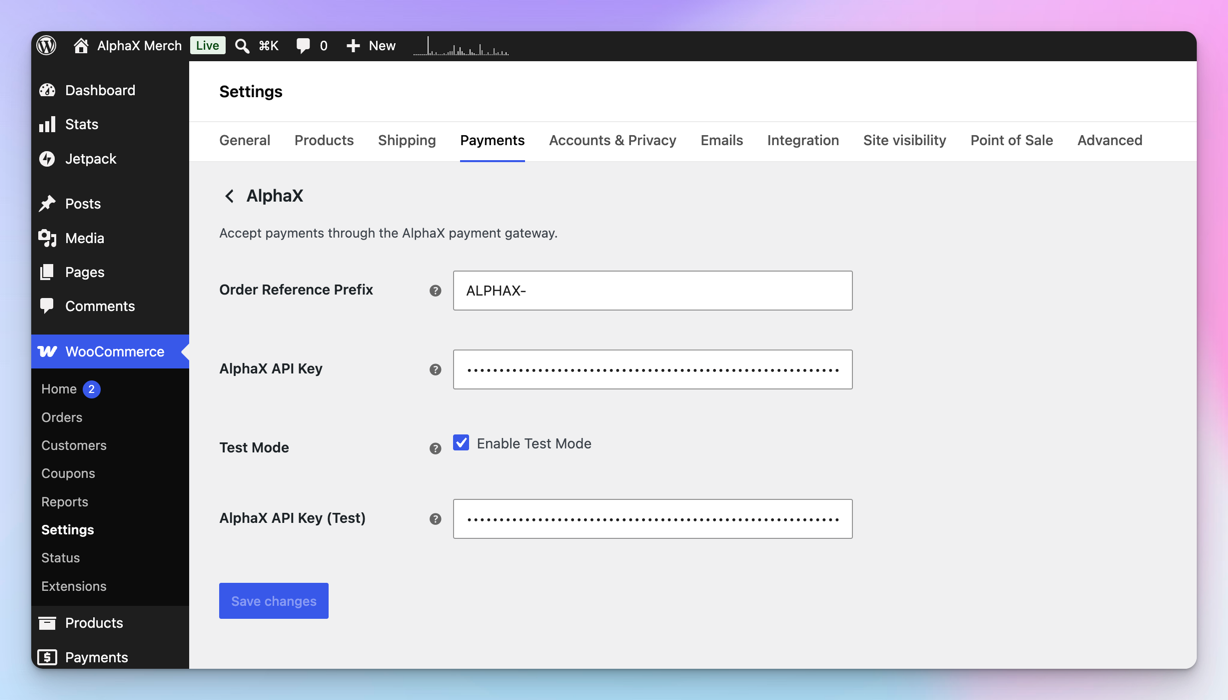The image size is (1228, 700).
Task: Click the Stats bar chart icon
Action: pos(47,124)
